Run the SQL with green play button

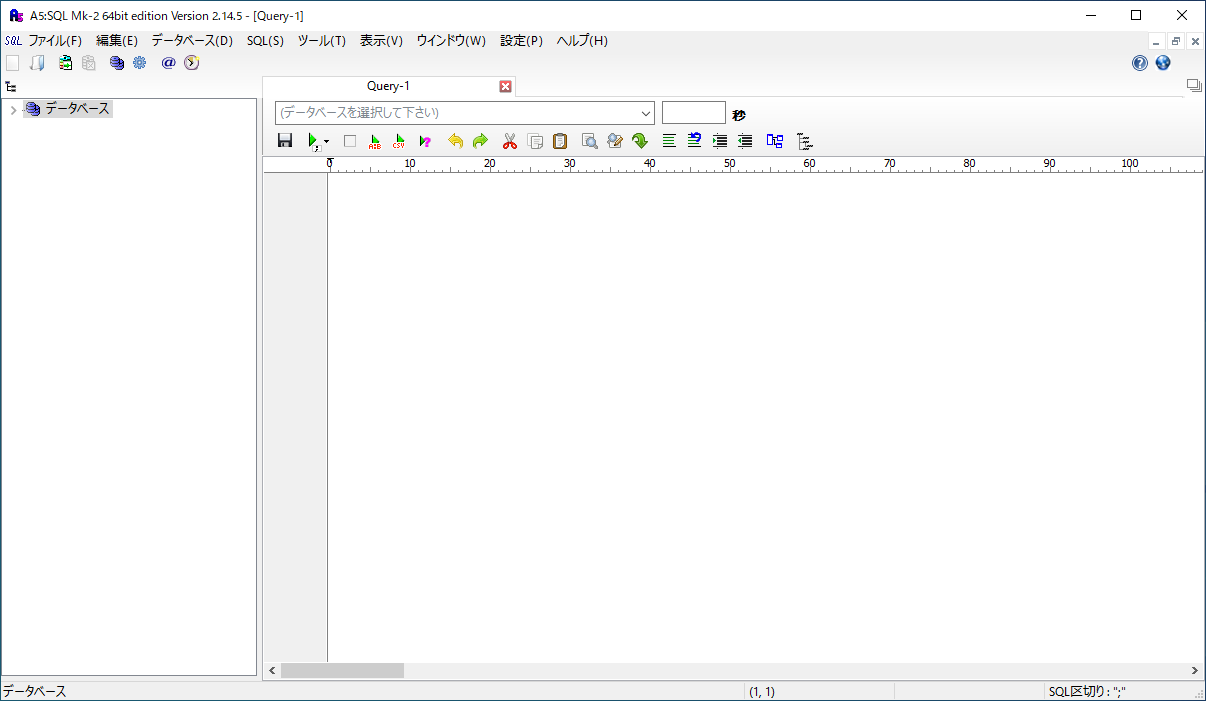coord(313,141)
